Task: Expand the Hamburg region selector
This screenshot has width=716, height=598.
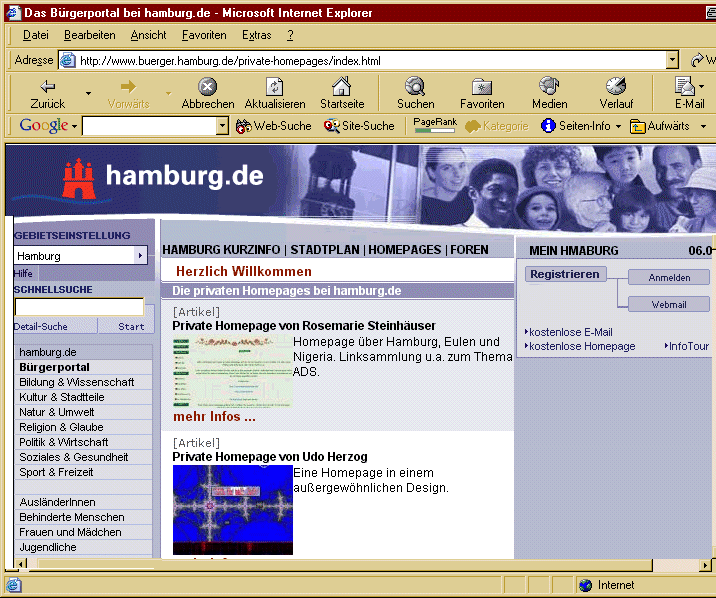Action: coord(140,256)
